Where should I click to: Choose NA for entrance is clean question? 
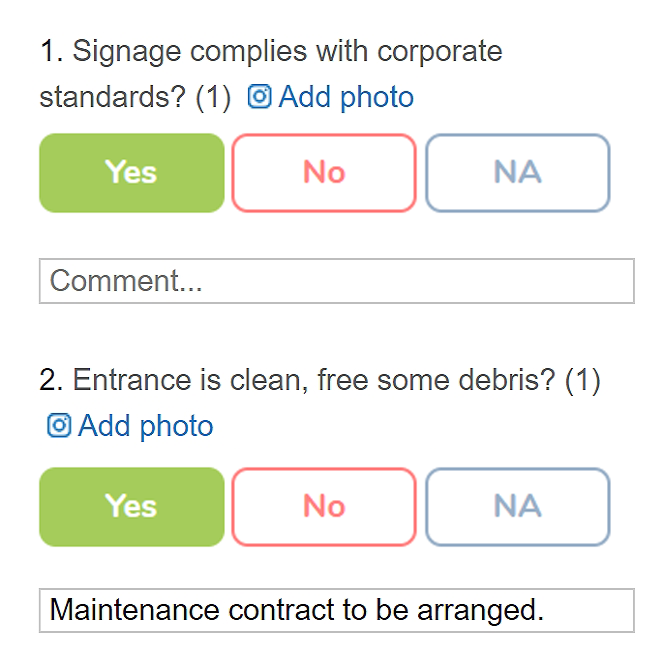click(x=518, y=507)
